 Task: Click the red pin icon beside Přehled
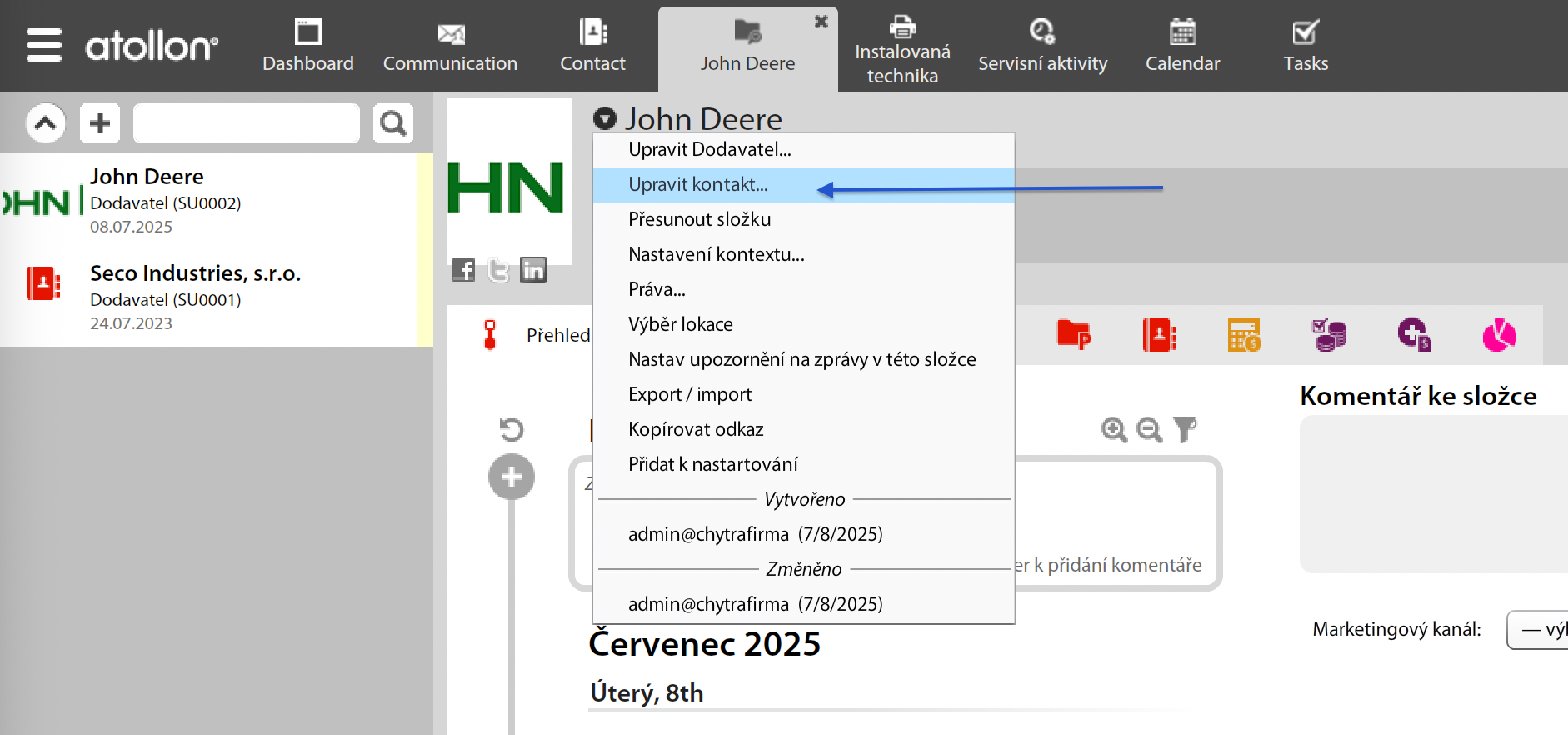(490, 335)
